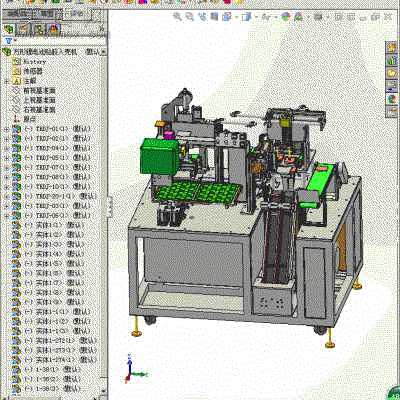Click the Zoom to Area magnifier icon
Image resolution: width=400 pixels, height=400 pixels.
pyautogui.click(x=189, y=17)
